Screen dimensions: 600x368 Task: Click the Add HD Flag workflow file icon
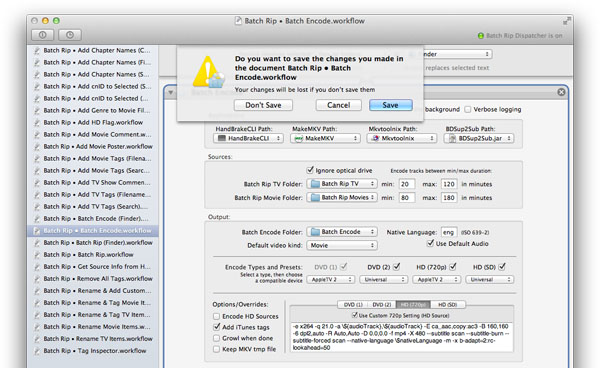pos(37,123)
